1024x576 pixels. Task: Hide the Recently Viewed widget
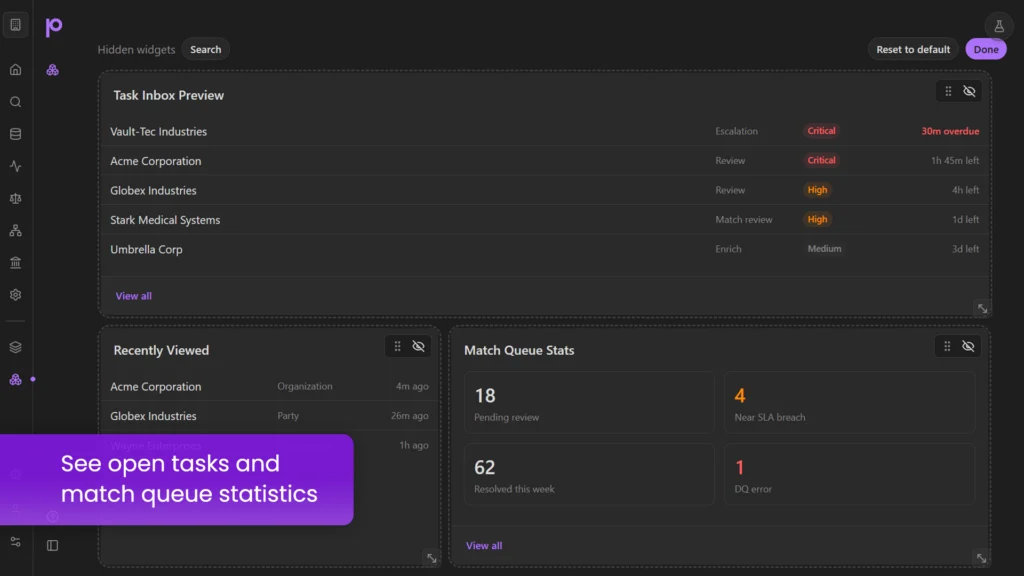point(419,346)
